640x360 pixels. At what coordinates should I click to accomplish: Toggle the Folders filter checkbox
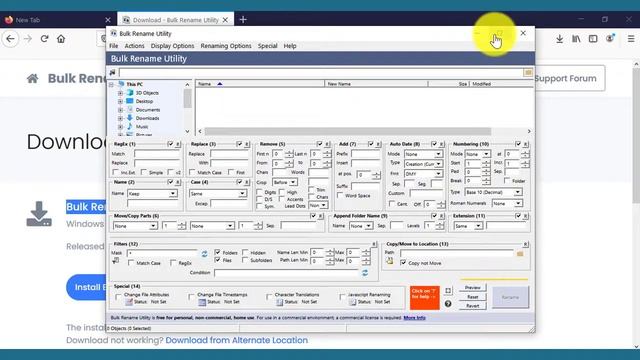tap(218, 253)
